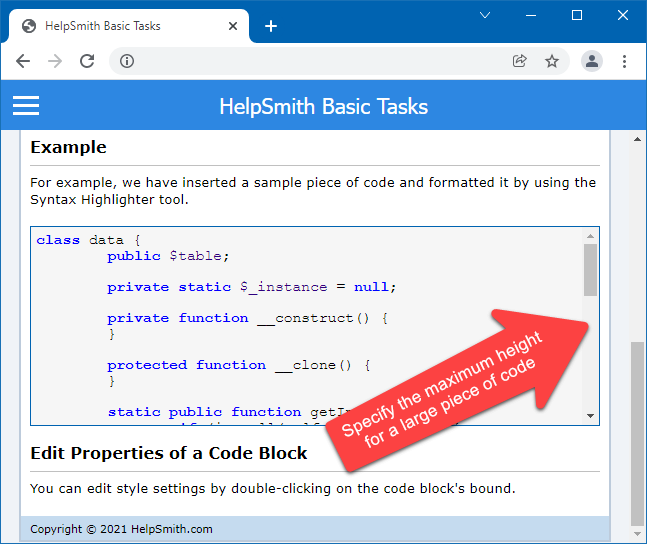
Task: Click the page scrollbar up arrow
Action: [x=638, y=140]
